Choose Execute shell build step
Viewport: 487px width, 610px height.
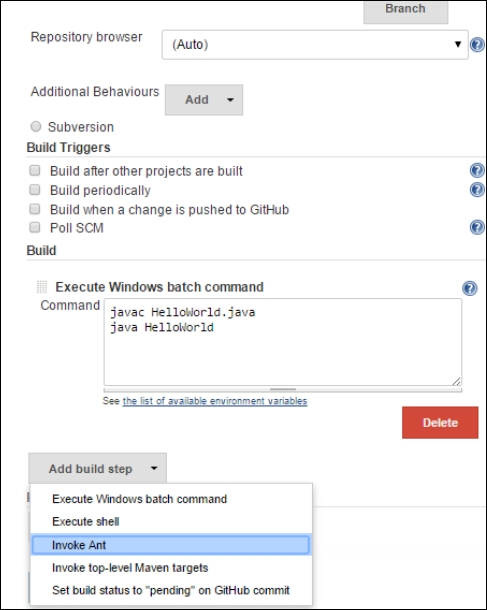[x=171, y=521]
